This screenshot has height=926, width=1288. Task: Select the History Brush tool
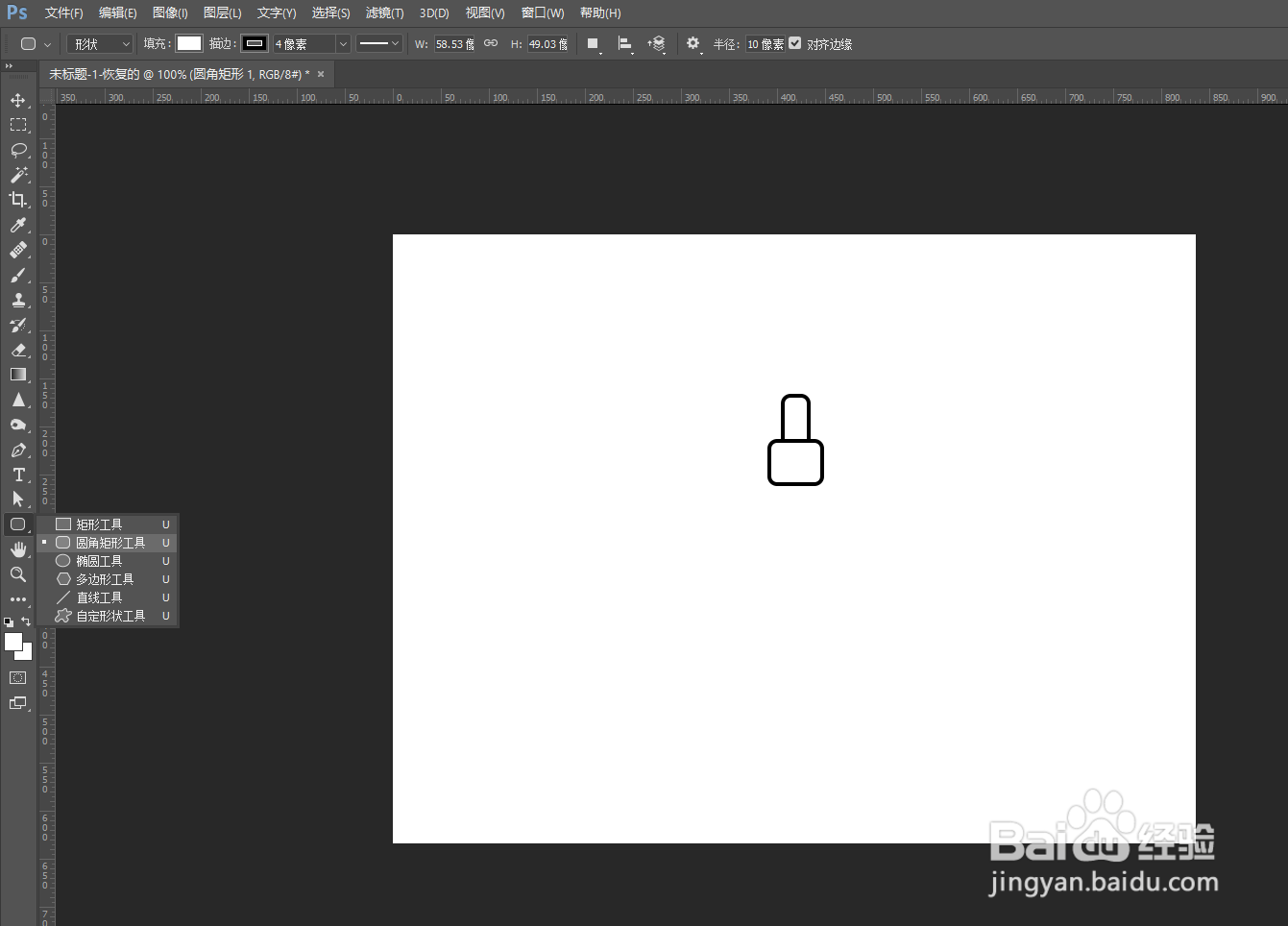click(18, 325)
